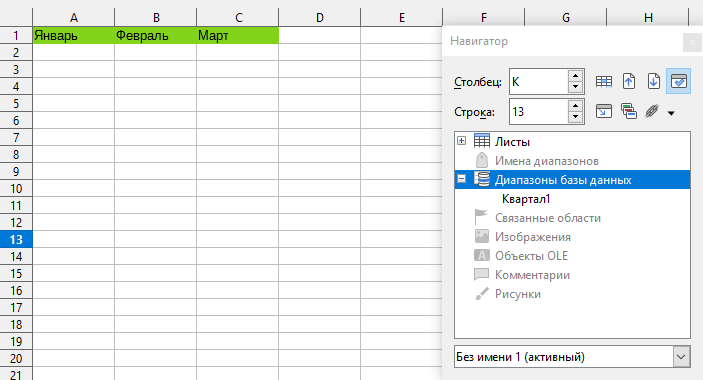Viewport: 703px width, 380px height.
Task: Increase the Строка spinner value
Action: click(575, 106)
